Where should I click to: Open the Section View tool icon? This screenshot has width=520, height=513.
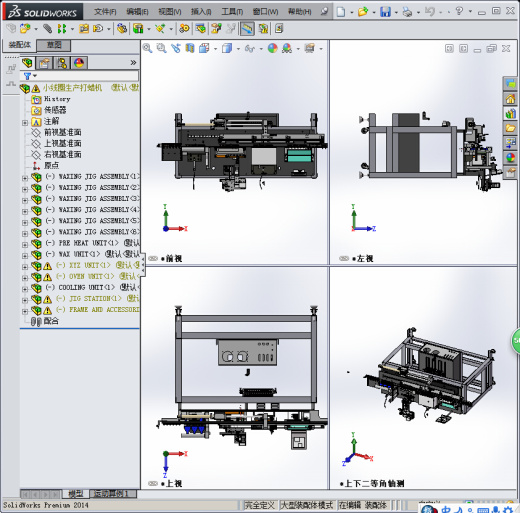tap(190, 49)
